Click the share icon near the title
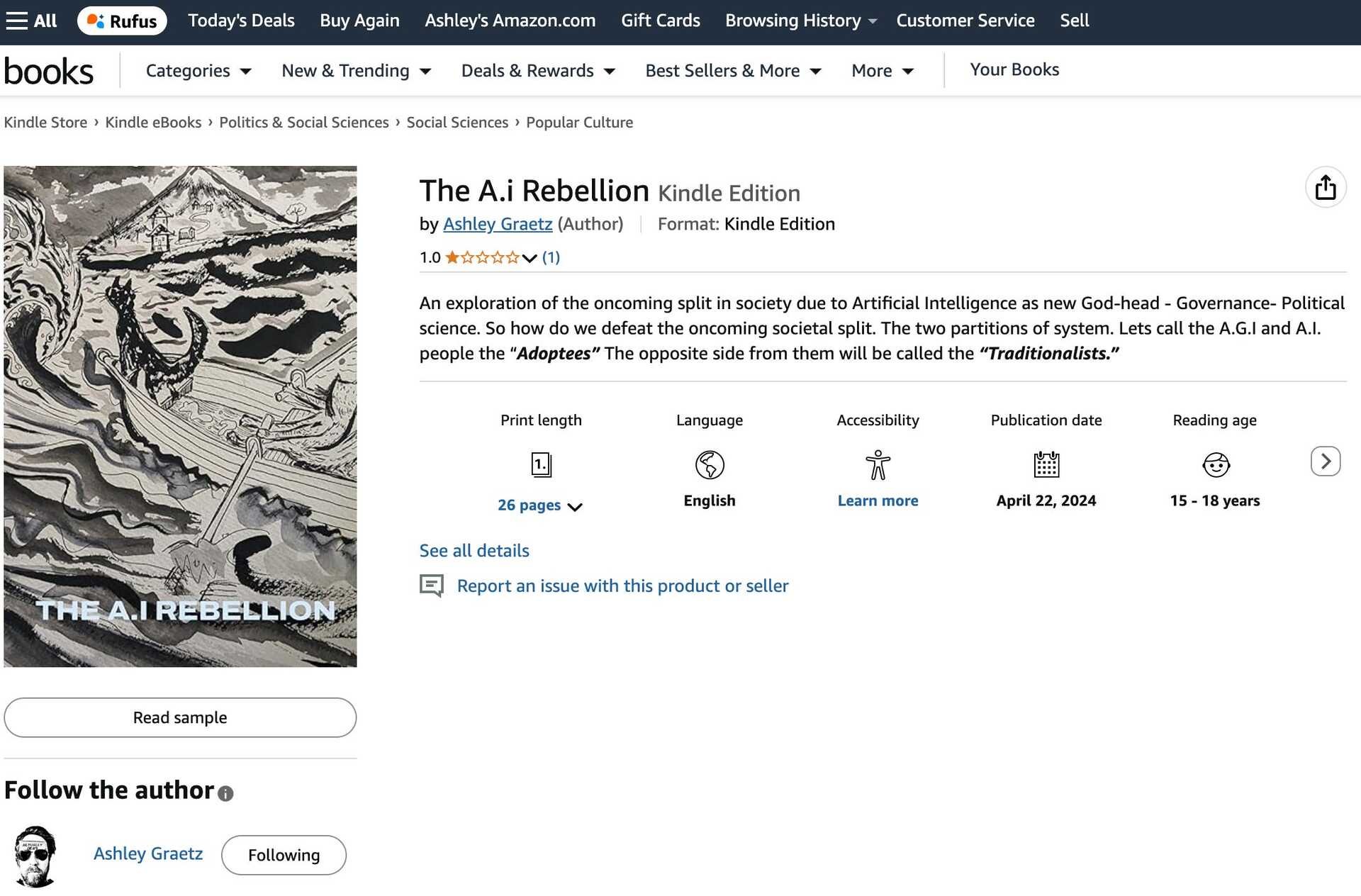Viewport: 1361px width, 896px height. pos(1325,187)
